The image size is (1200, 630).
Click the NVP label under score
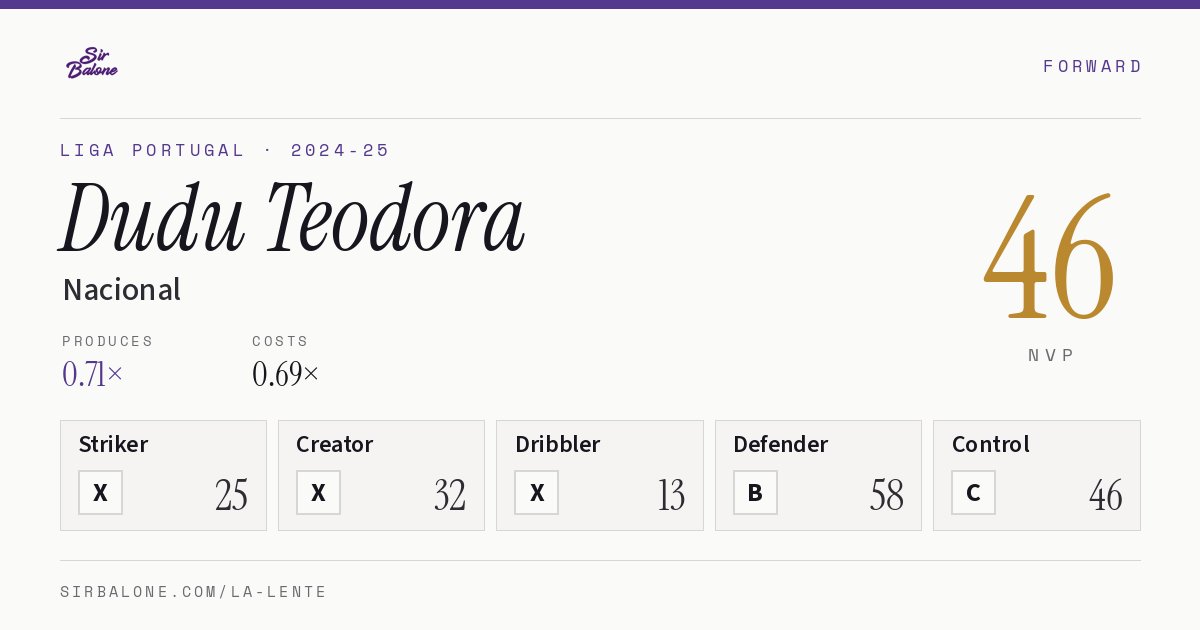pos(1051,355)
